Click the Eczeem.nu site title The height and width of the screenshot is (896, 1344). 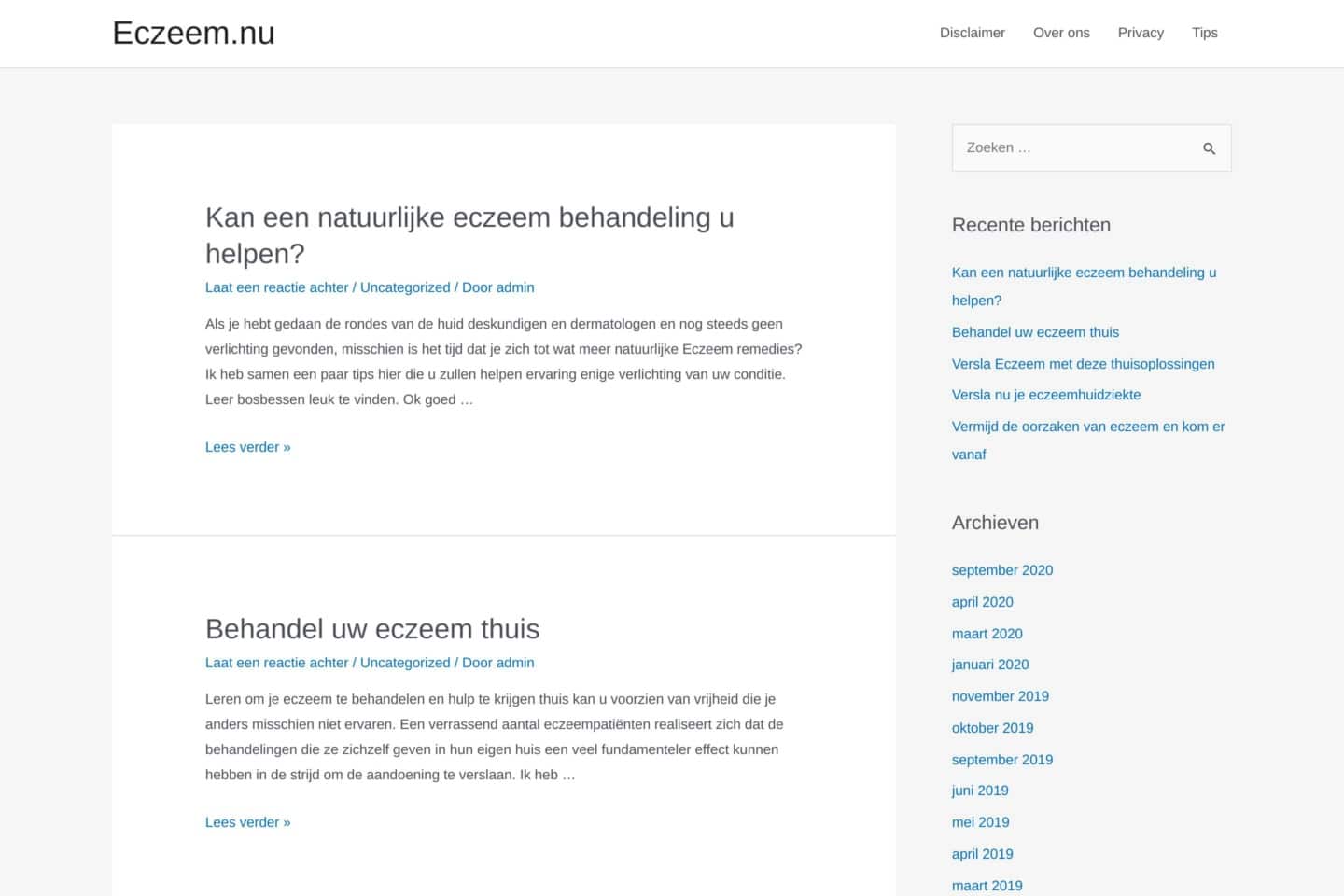pos(193,34)
